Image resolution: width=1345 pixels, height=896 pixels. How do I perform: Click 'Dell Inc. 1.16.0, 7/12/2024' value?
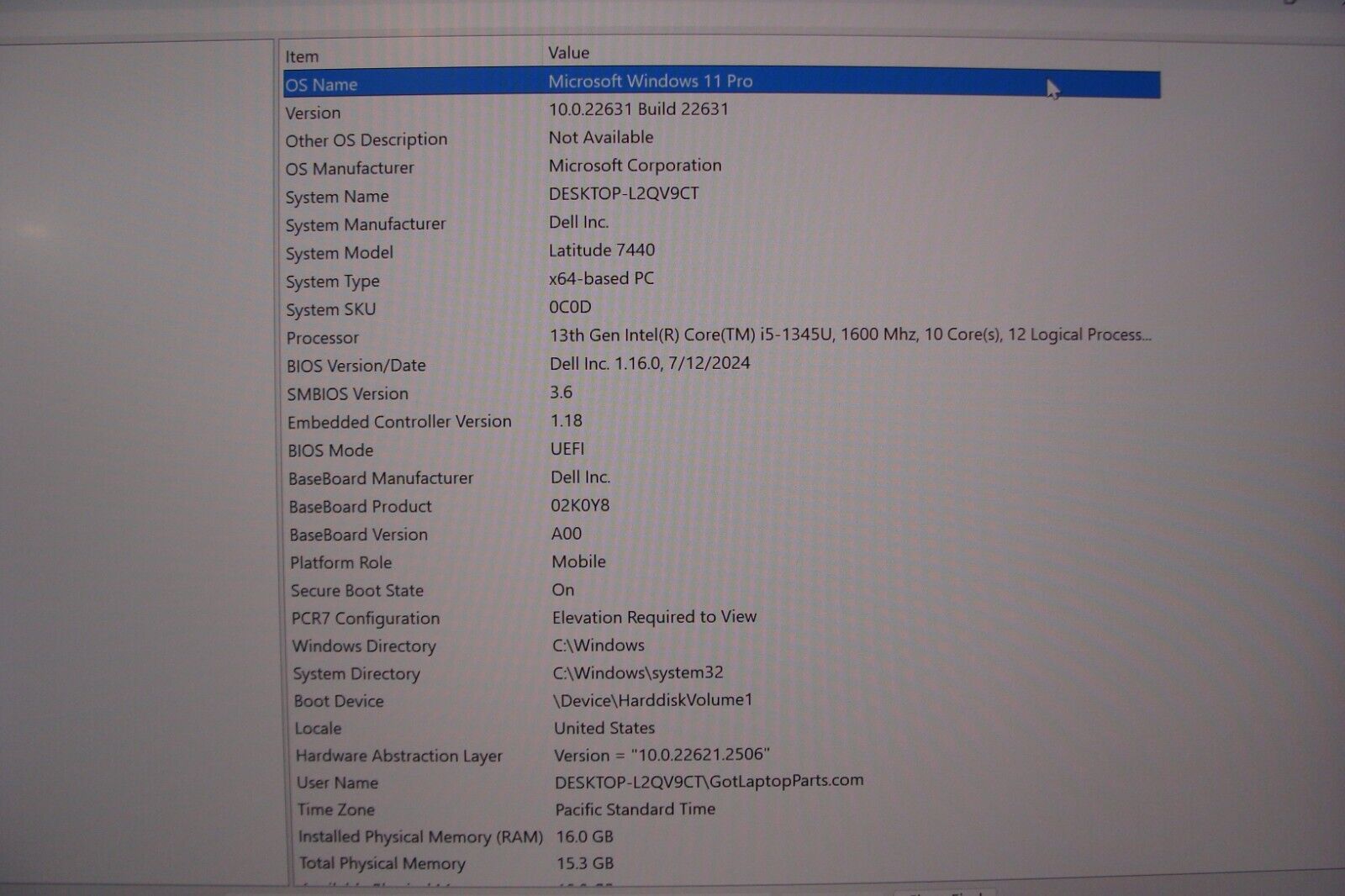click(650, 363)
